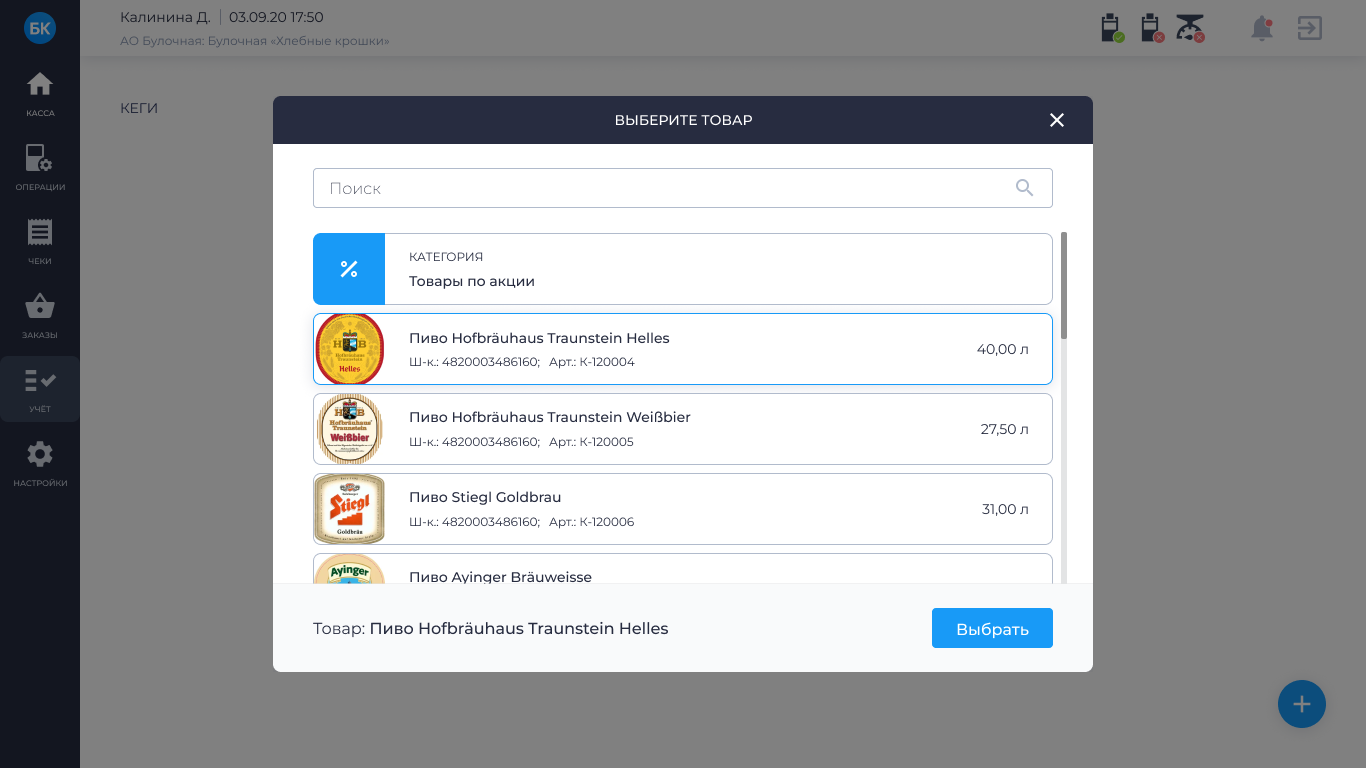Open the Настройки settings section

click(40, 464)
